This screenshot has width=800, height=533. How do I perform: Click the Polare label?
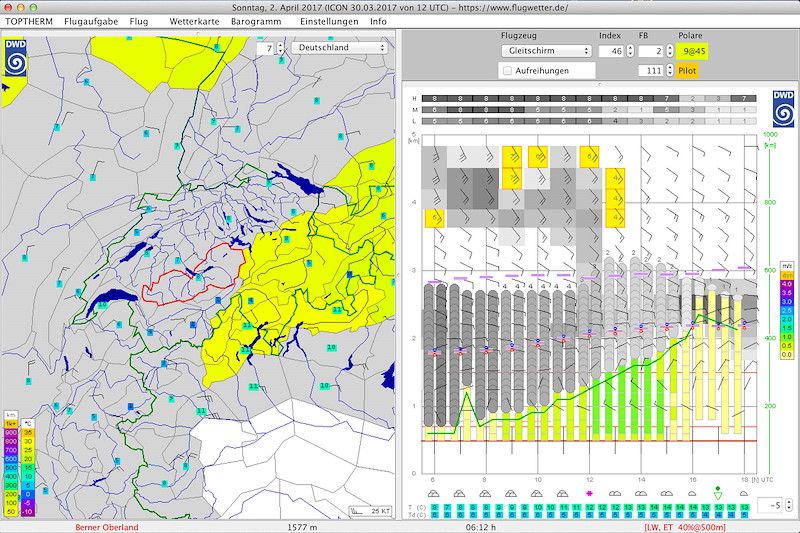click(x=690, y=36)
